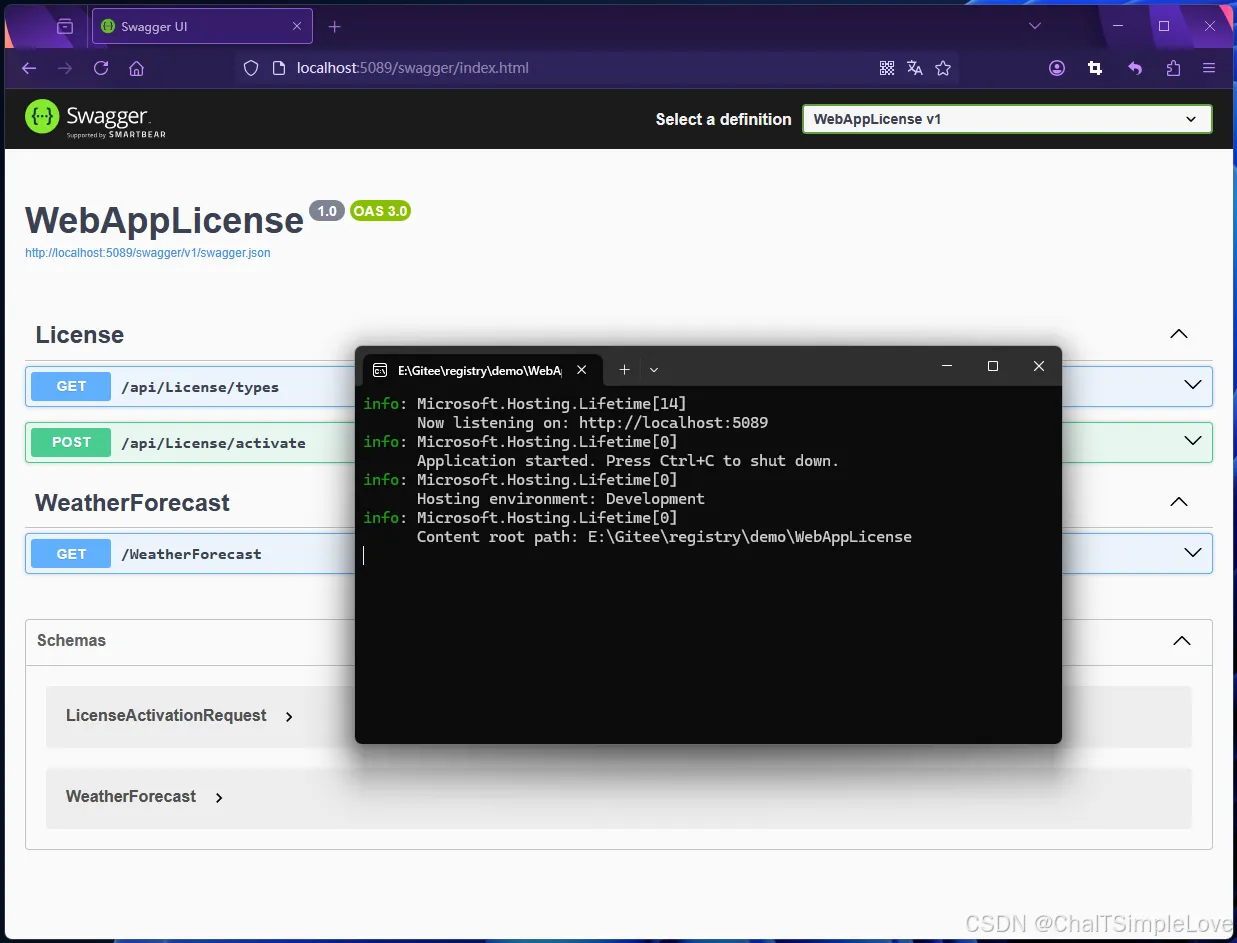1237x943 pixels.
Task: Click chevron on /WeatherForecast row
Action: 1192,553
